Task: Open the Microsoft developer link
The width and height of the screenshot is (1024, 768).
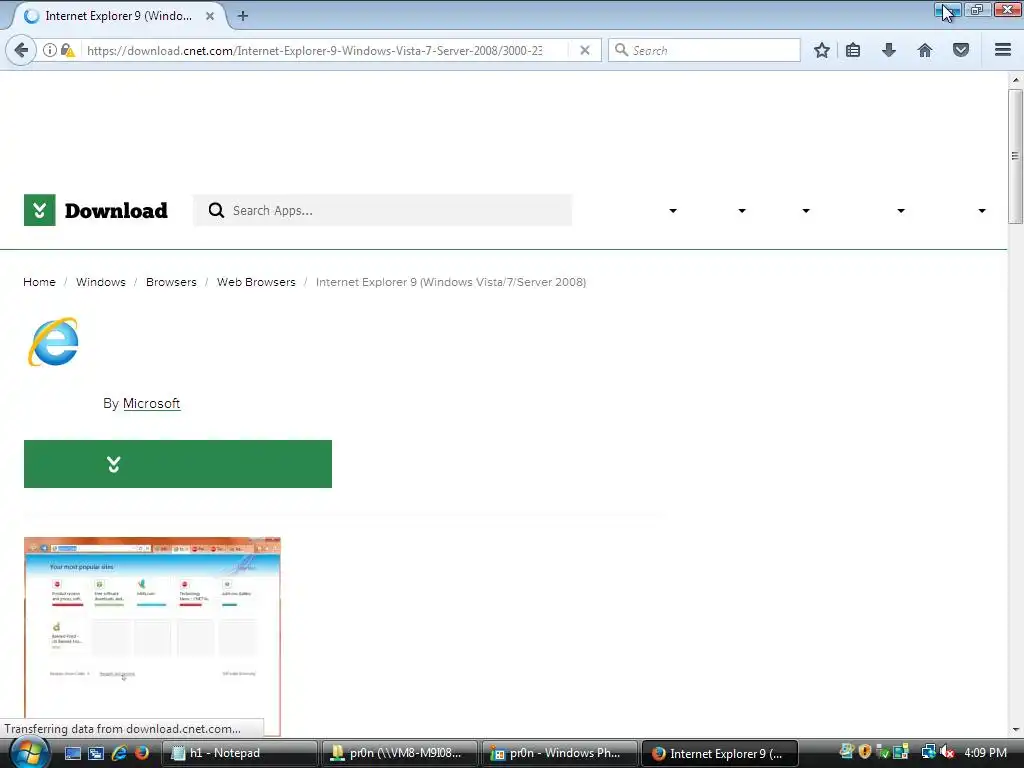Action: point(152,404)
